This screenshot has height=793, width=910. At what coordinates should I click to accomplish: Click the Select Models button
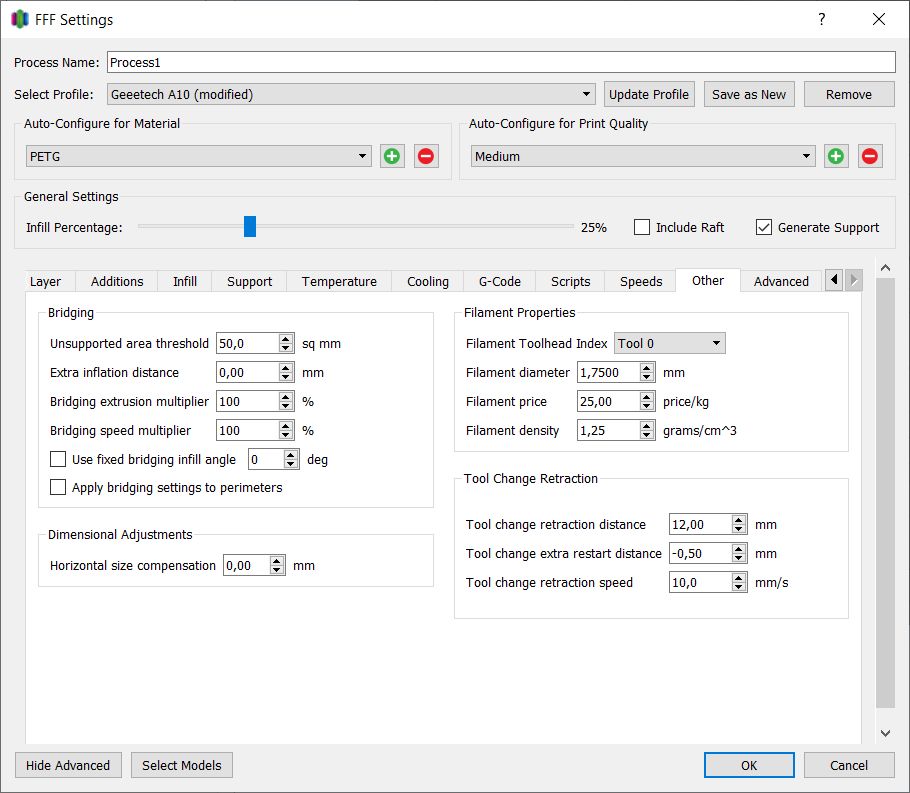point(182,765)
